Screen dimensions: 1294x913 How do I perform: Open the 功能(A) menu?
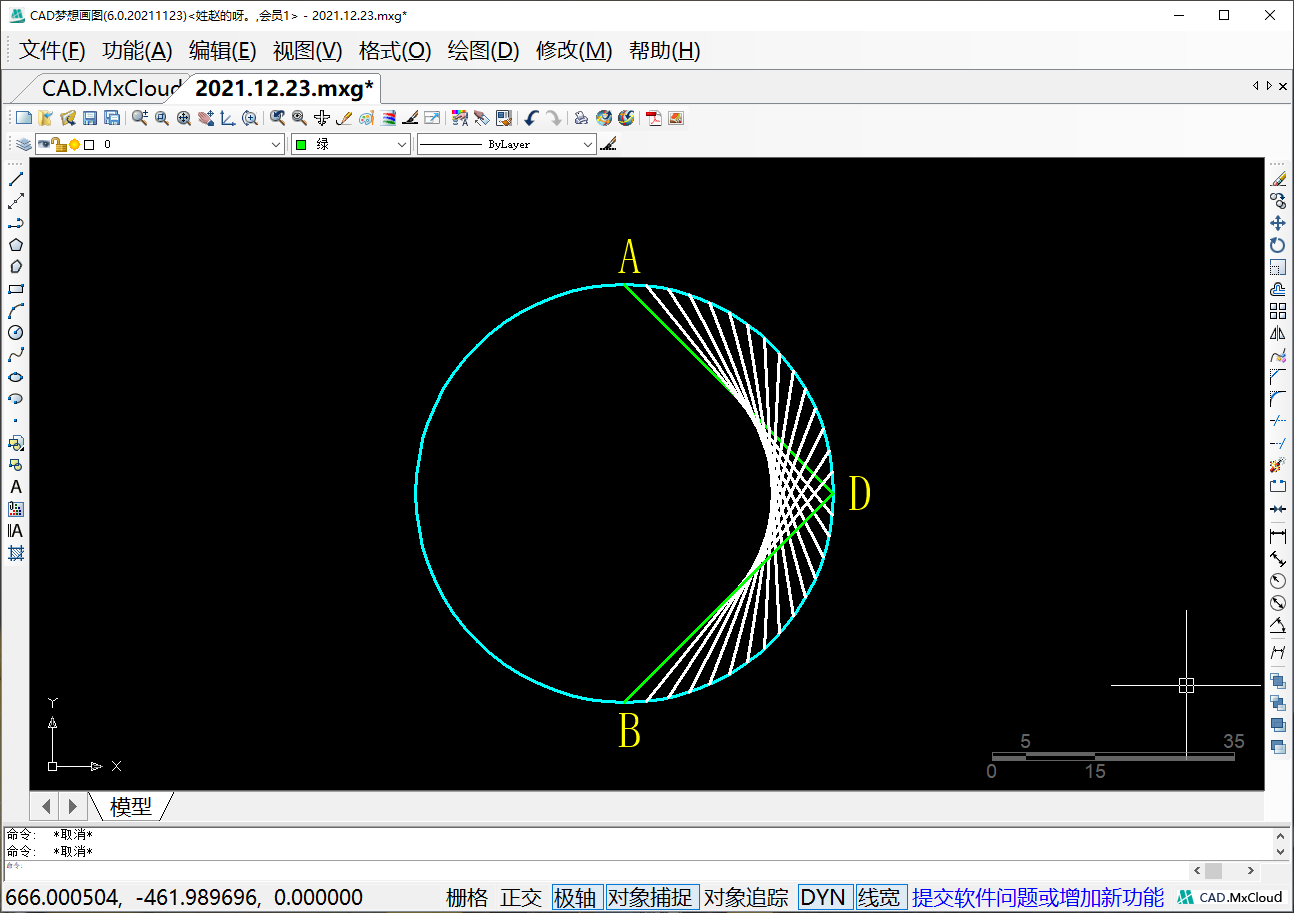click(x=138, y=51)
